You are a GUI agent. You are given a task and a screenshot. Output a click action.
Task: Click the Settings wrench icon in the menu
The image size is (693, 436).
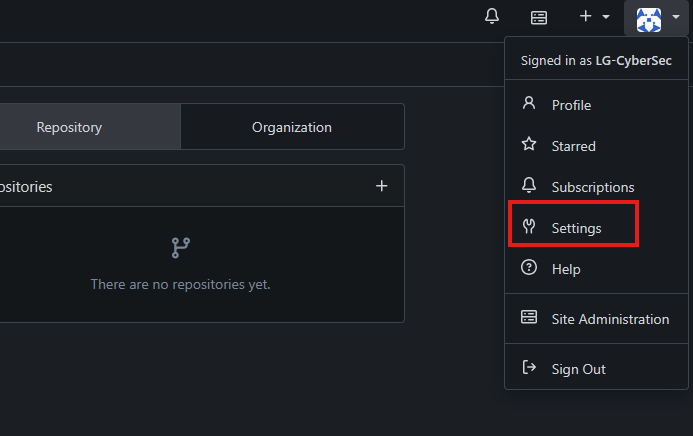529,227
